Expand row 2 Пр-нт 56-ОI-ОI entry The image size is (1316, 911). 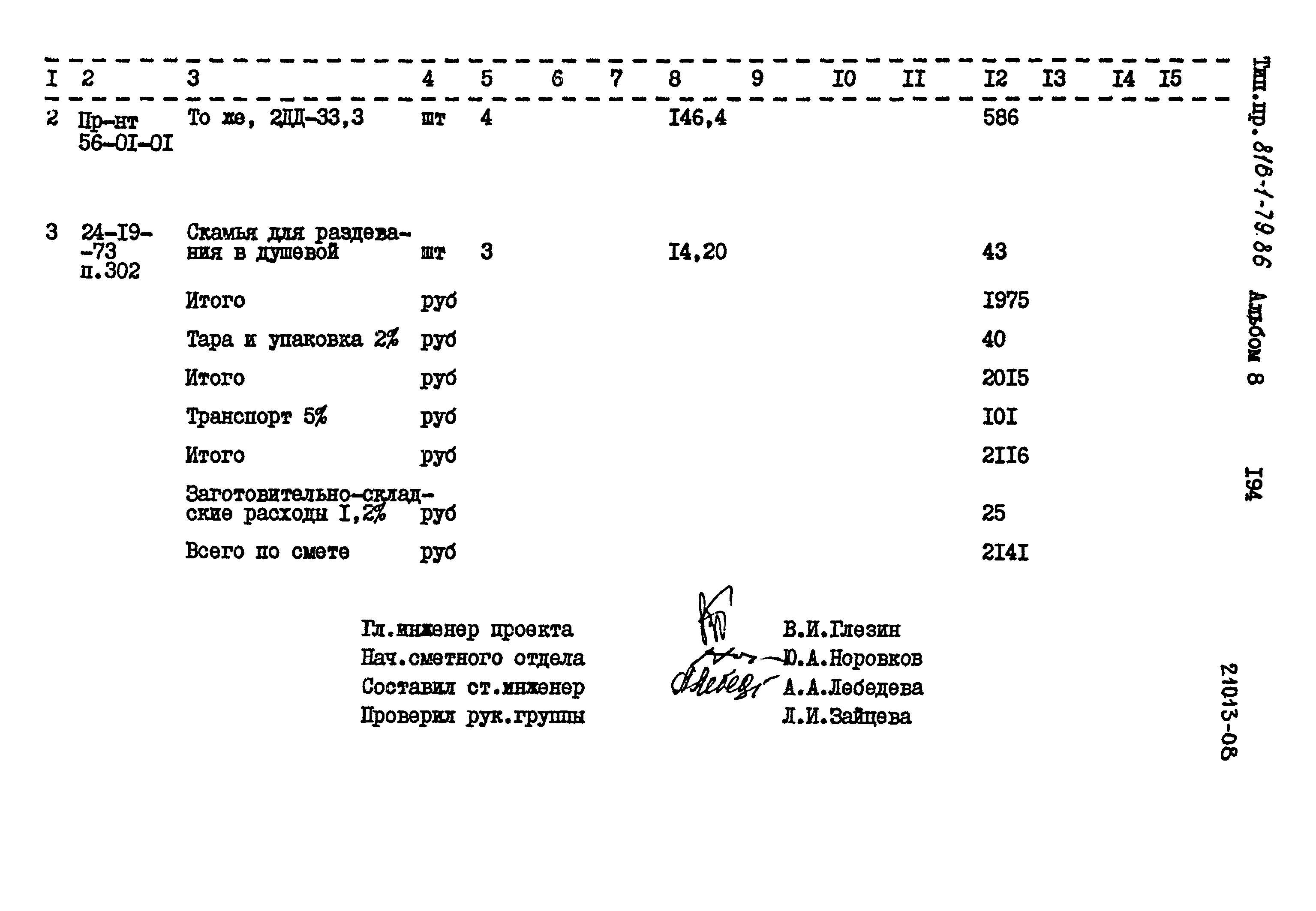(100, 135)
